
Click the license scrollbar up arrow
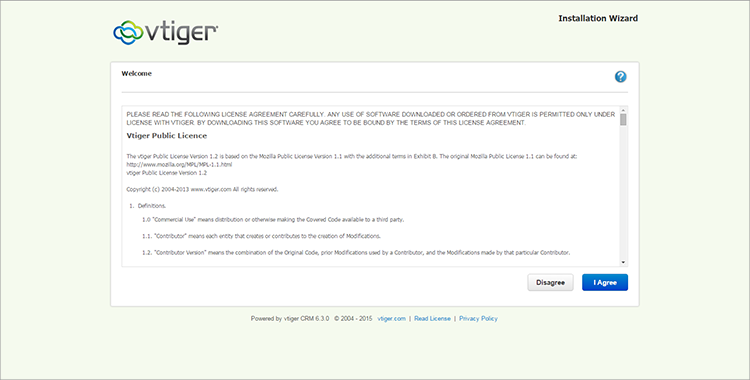[x=623, y=110]
